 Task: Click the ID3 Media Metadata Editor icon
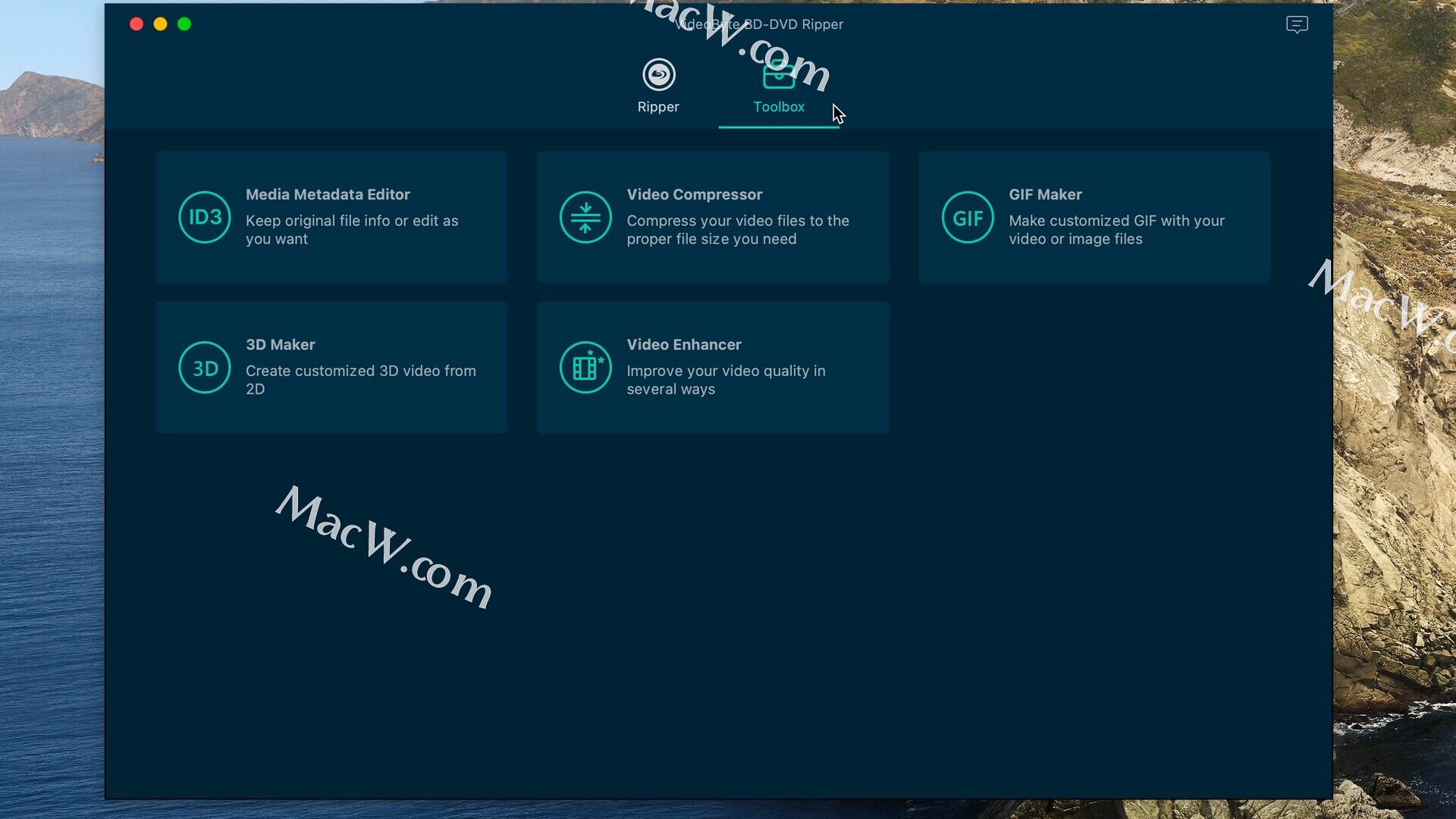click(204, 218)
